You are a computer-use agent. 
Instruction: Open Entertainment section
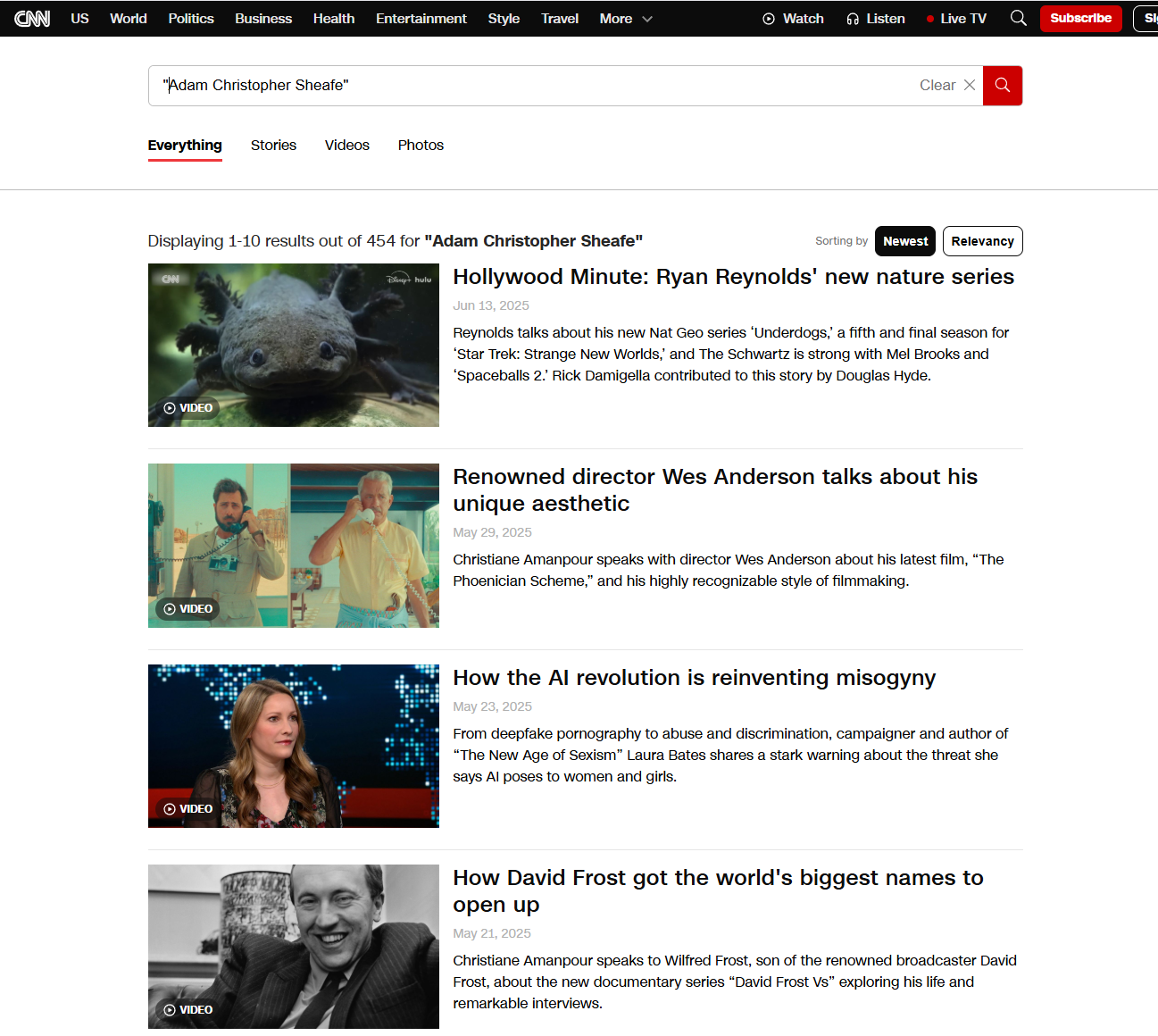tap(421, 18)
